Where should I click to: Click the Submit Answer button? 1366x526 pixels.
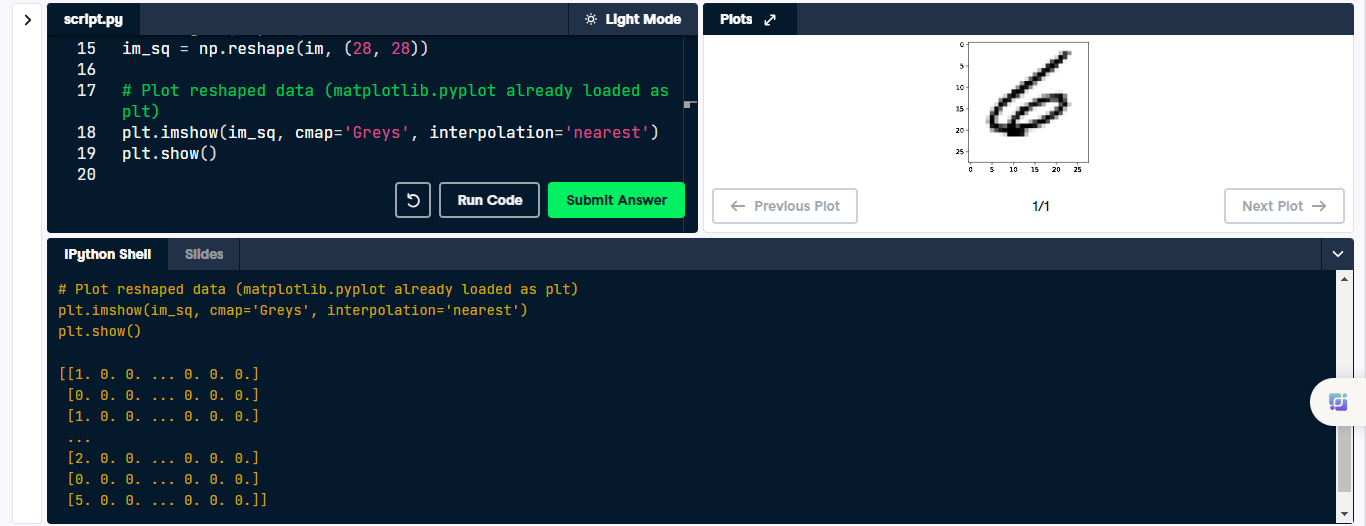616,200
